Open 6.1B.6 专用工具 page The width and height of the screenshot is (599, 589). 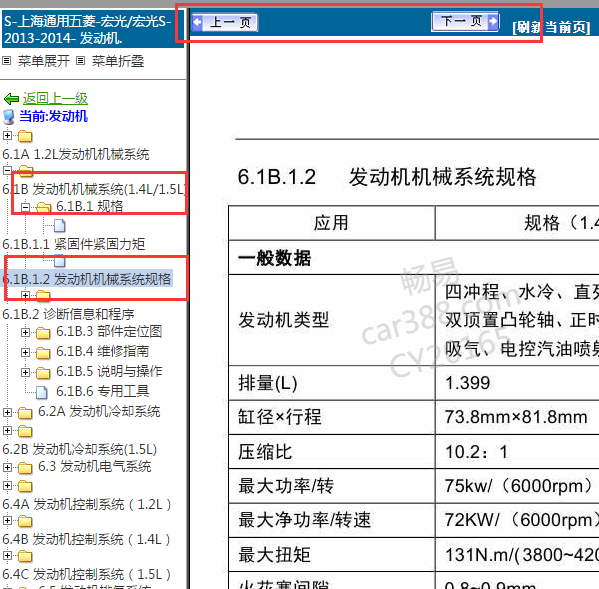click(102, 391)
